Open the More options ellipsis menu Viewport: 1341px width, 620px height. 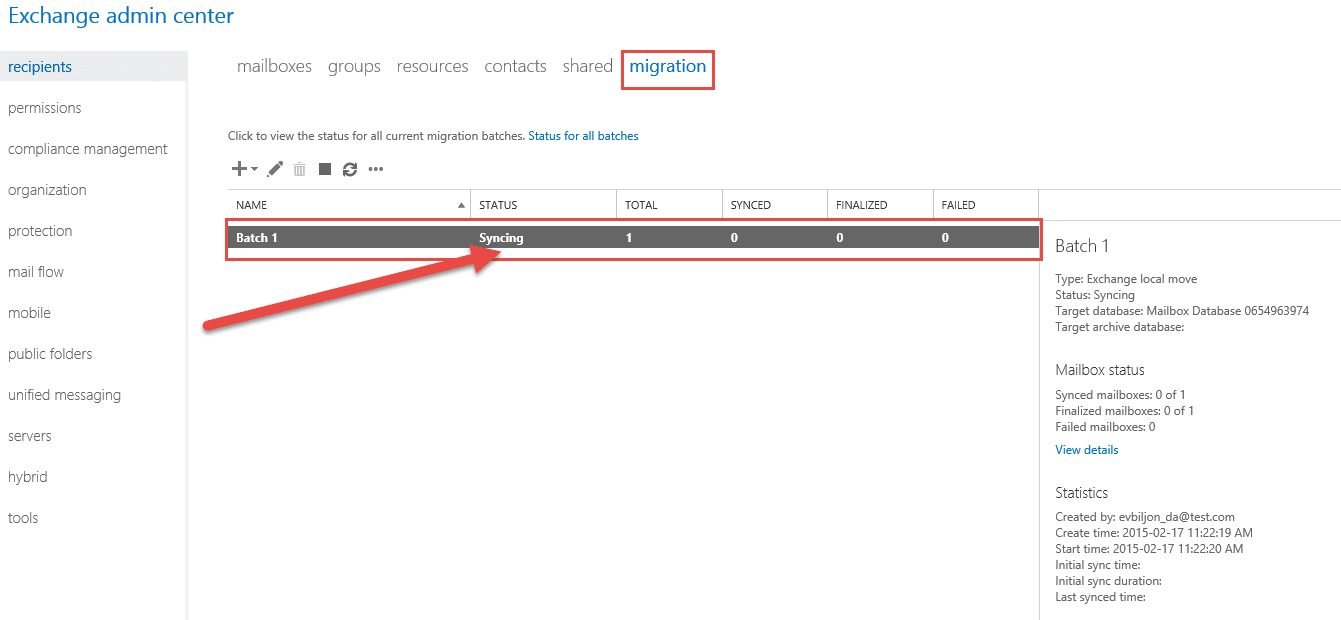click(376, 170)
